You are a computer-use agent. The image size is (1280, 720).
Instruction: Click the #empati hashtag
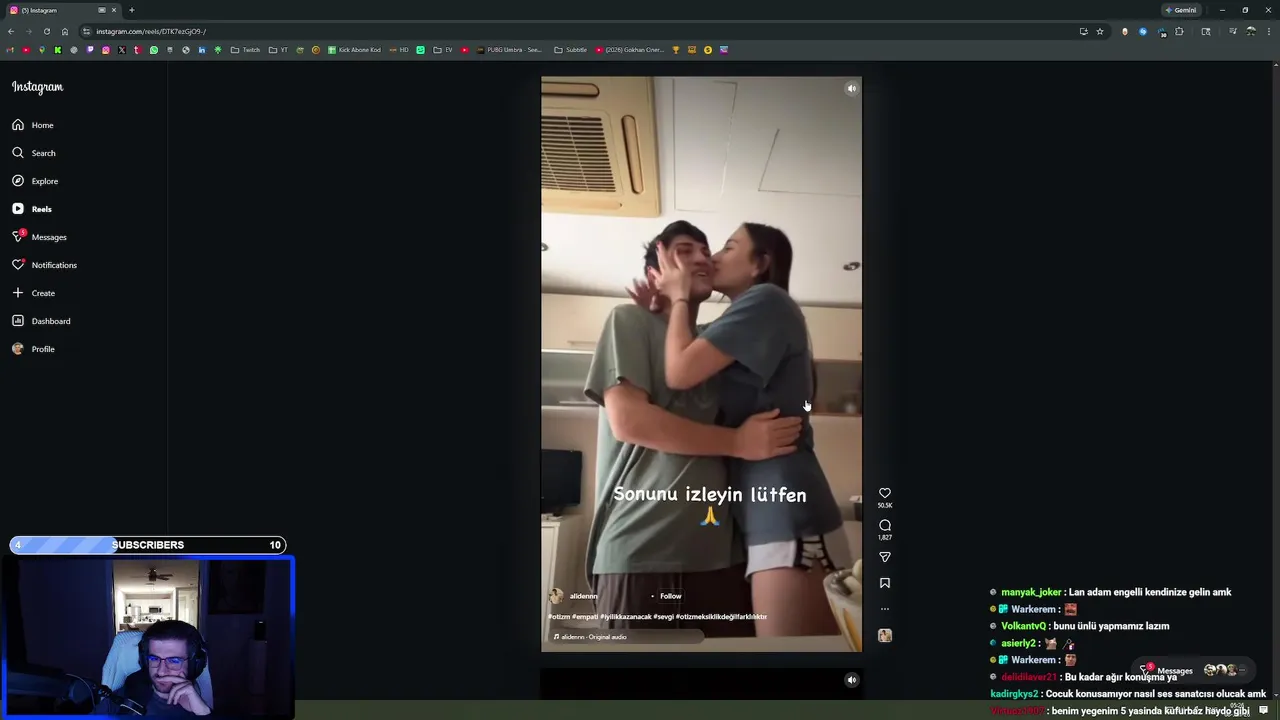pos(585,617)
